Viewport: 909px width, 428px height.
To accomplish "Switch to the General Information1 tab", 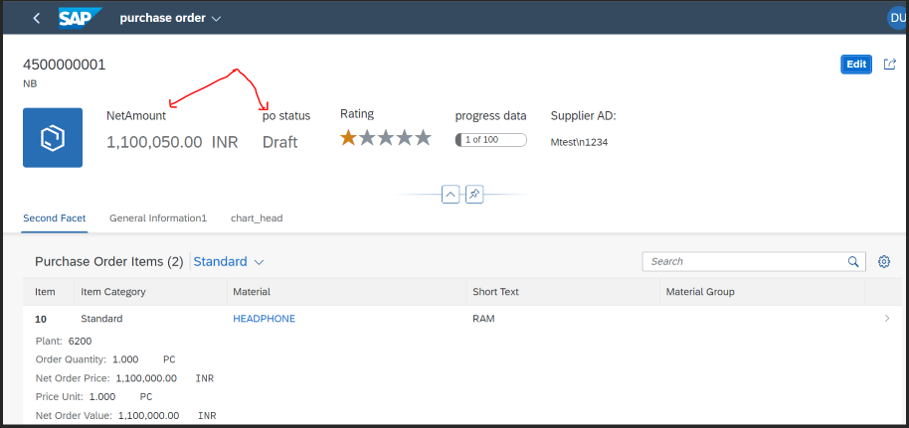I will [x=158, y=218].
